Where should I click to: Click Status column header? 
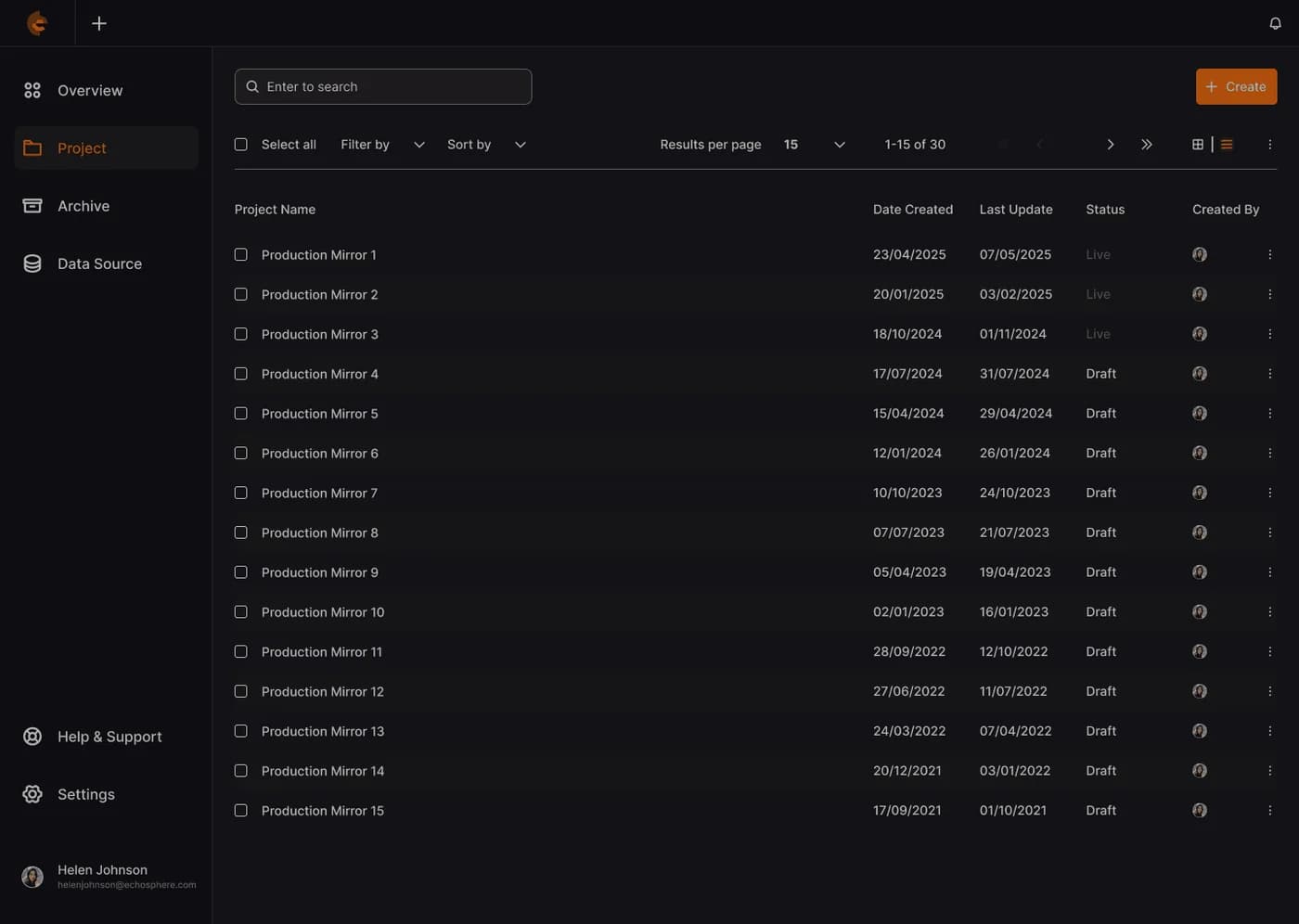click(x=1105, y=210)
